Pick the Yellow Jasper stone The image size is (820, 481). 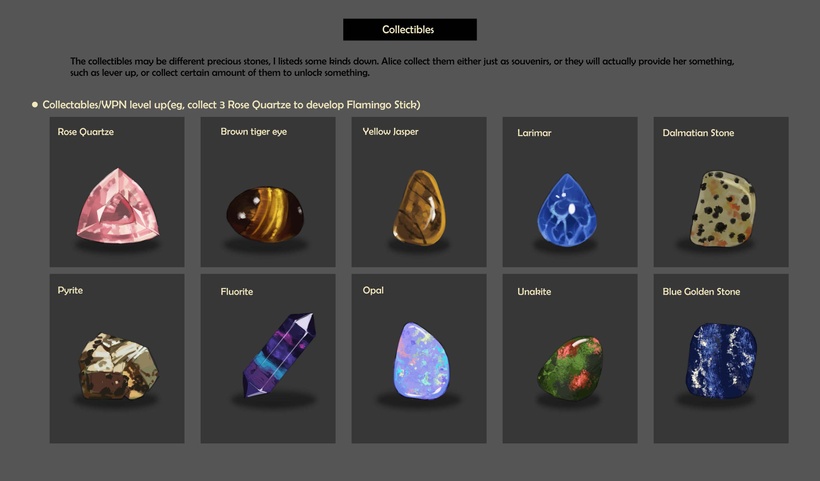click(419, 208)
